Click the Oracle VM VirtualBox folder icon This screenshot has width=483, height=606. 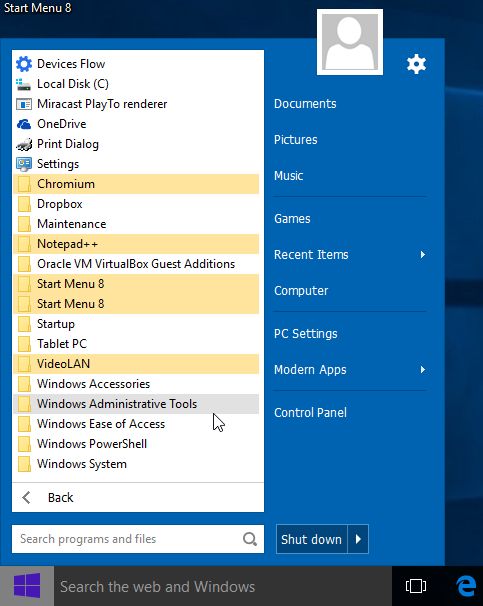pos(24,264)
